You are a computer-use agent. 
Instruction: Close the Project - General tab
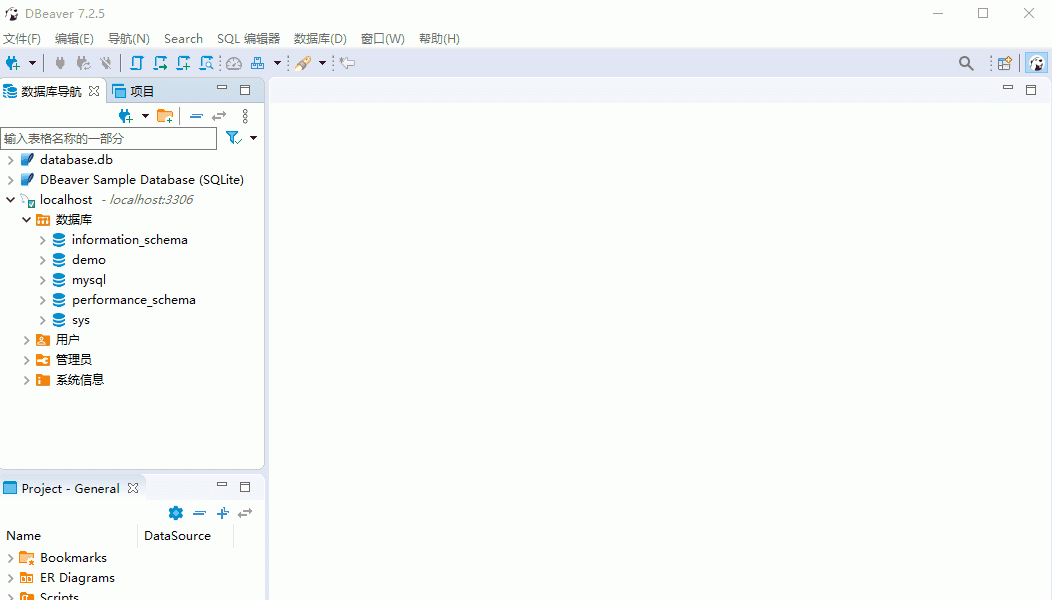133,488
